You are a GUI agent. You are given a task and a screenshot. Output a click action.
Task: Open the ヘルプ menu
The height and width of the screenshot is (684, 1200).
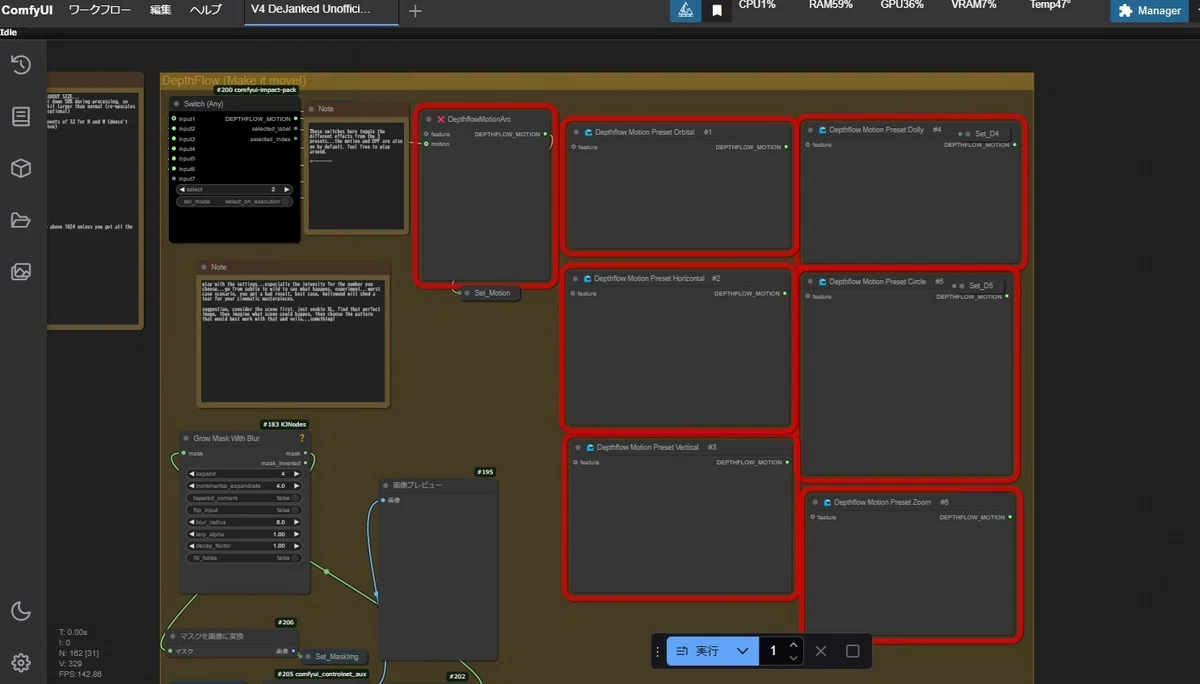coord(206,10)
